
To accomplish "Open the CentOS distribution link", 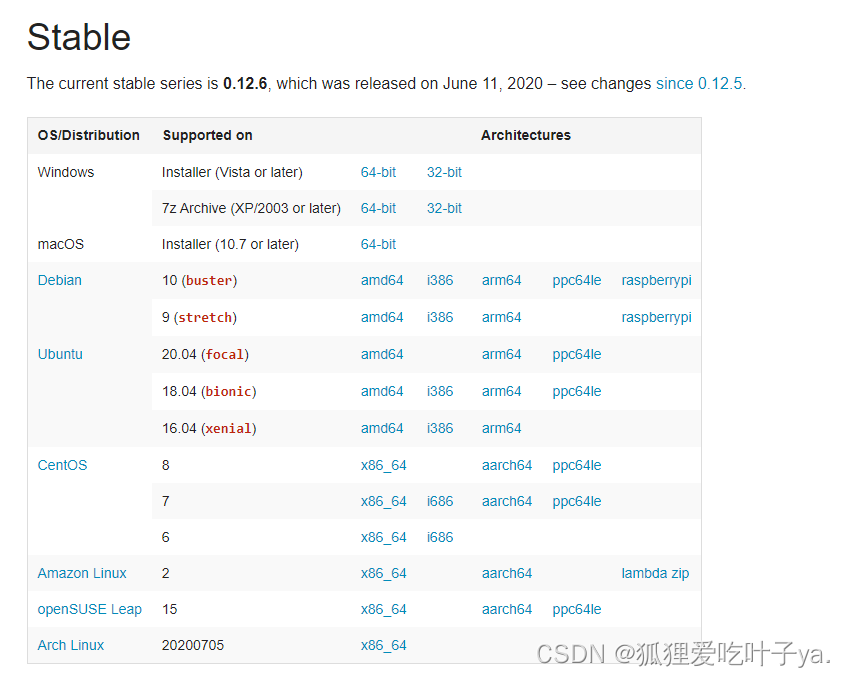I will pyautogui.click(x=63, y=465).
